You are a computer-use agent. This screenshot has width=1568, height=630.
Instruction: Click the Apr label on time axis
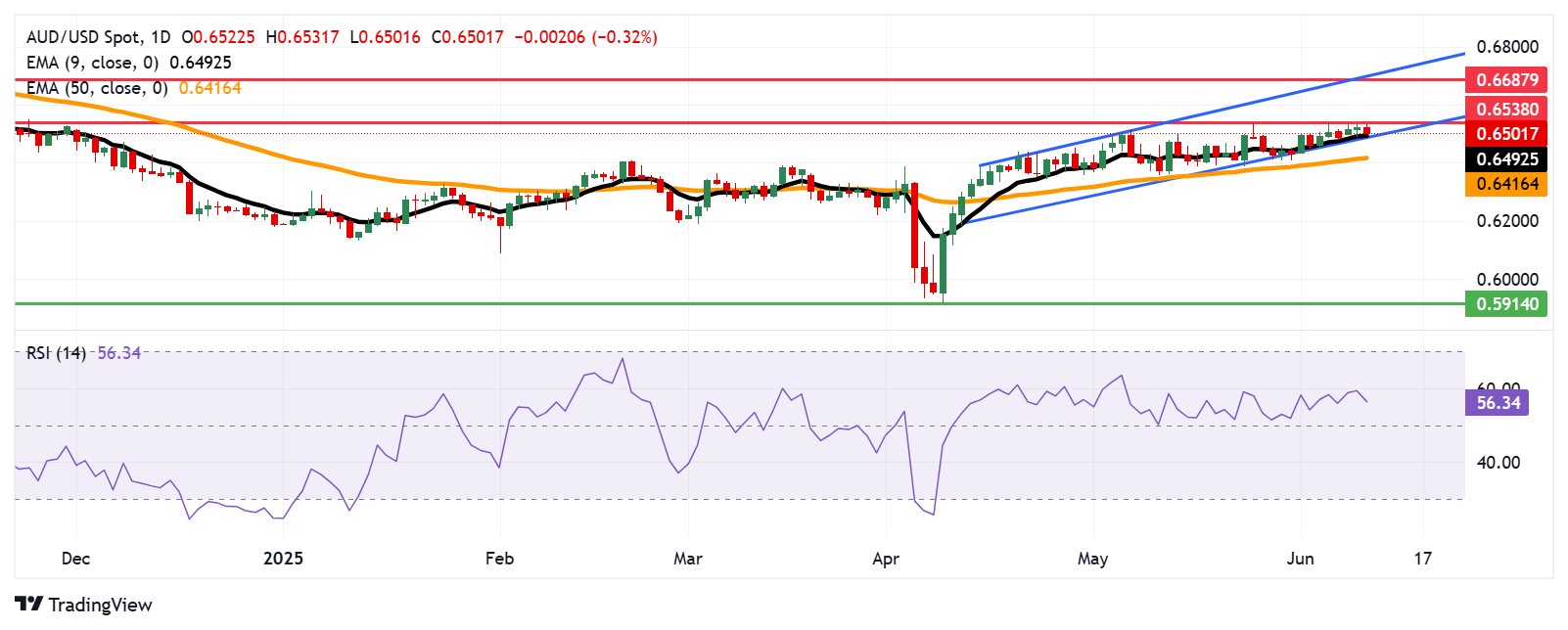(885, 559)
